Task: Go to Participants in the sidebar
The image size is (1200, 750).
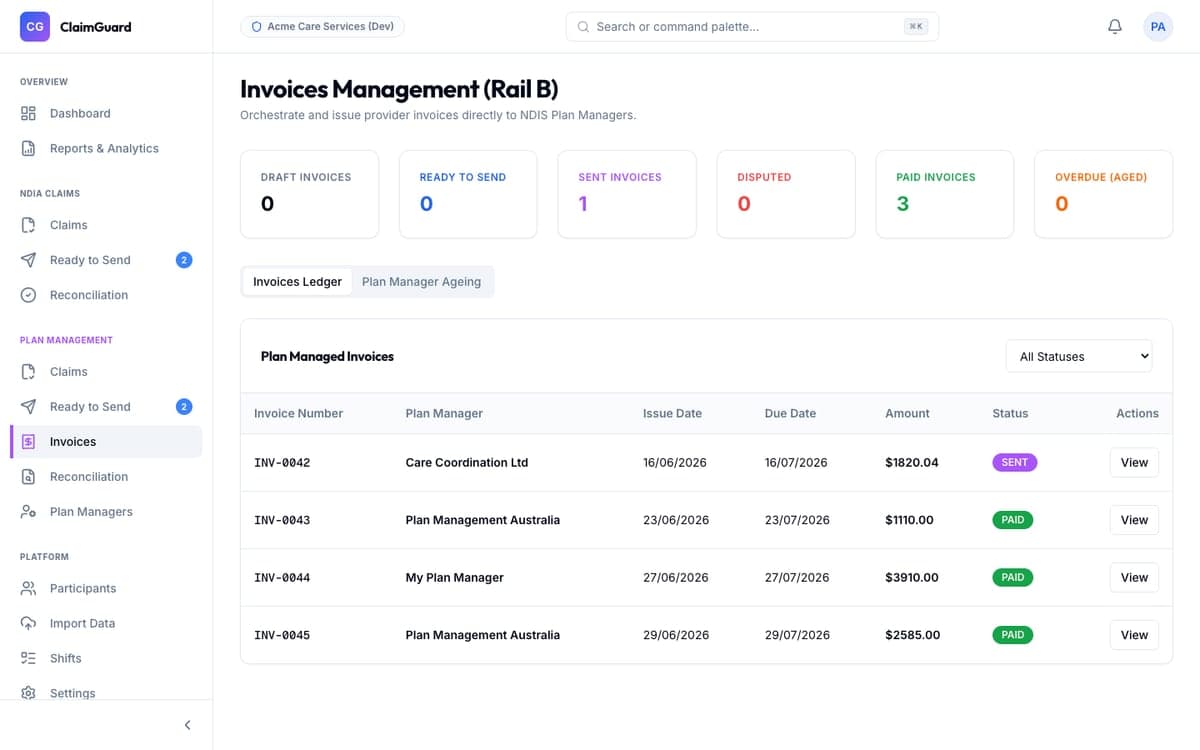Action: 106,588
